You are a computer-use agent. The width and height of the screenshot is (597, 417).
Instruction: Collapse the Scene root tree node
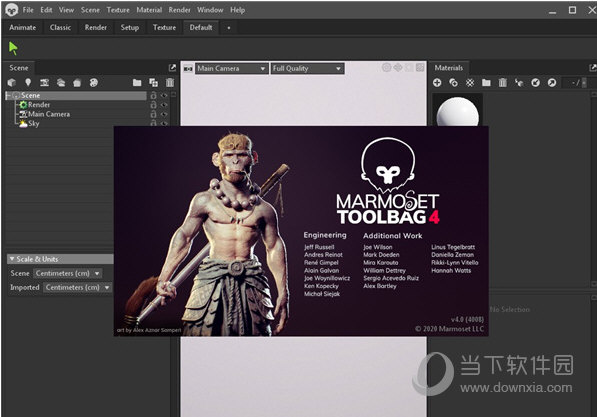pyautogui.click(x=8, y=96)
